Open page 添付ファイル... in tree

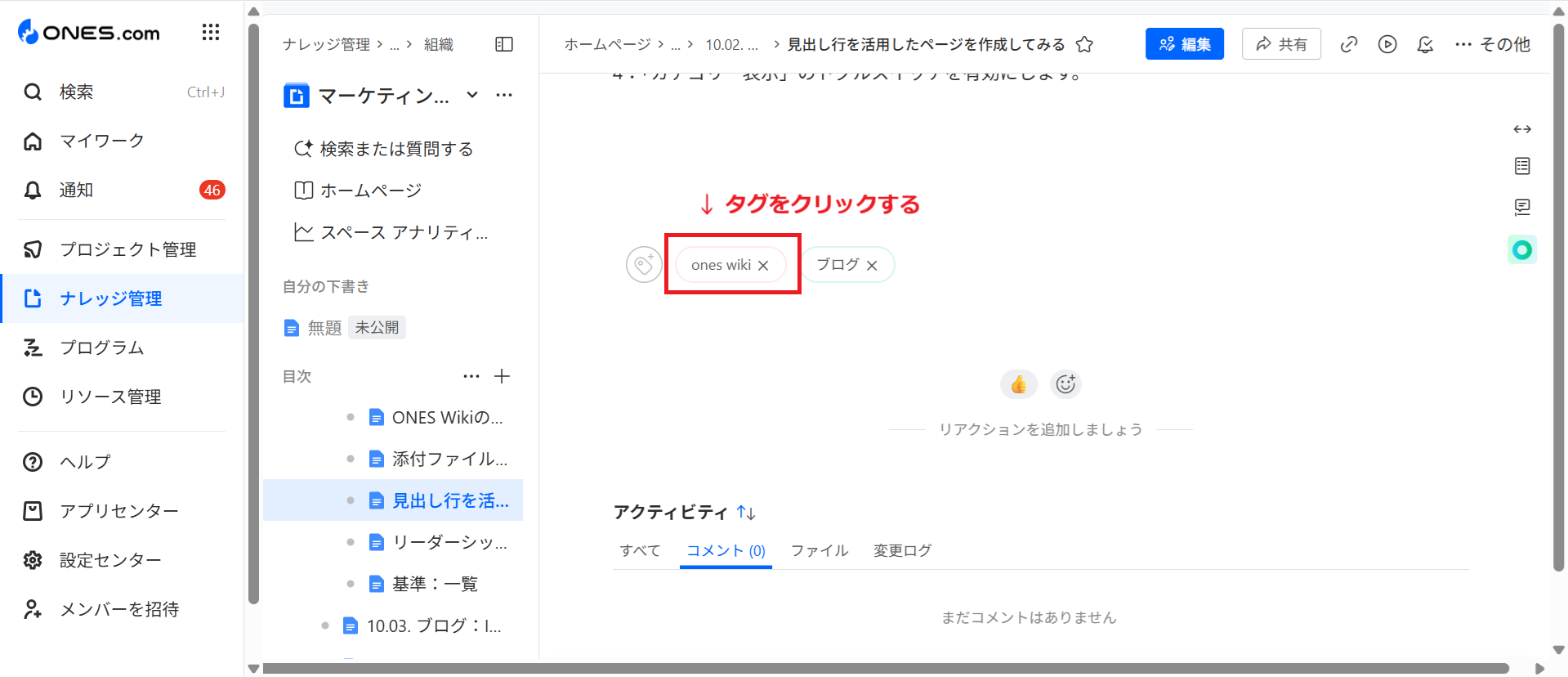click(x=439, y=459)
